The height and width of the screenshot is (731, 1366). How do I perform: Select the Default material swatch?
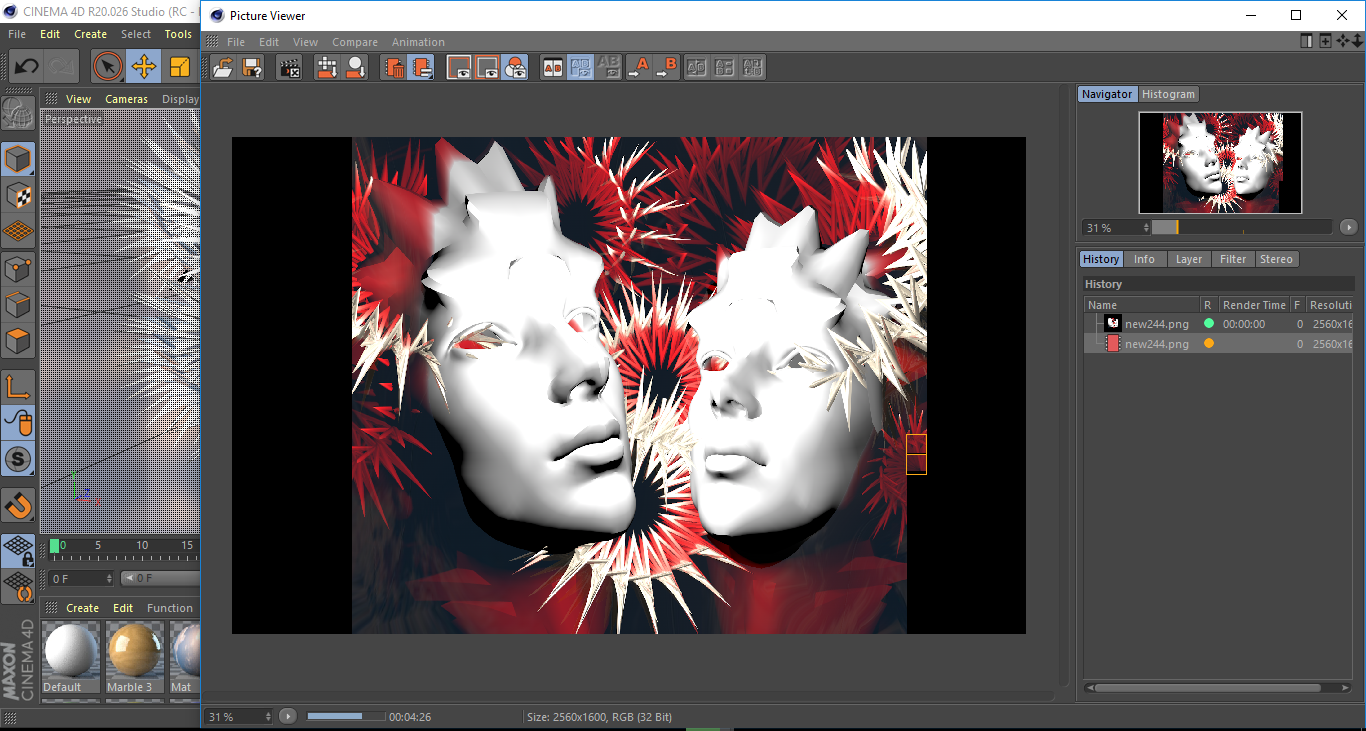click(72, 657)
